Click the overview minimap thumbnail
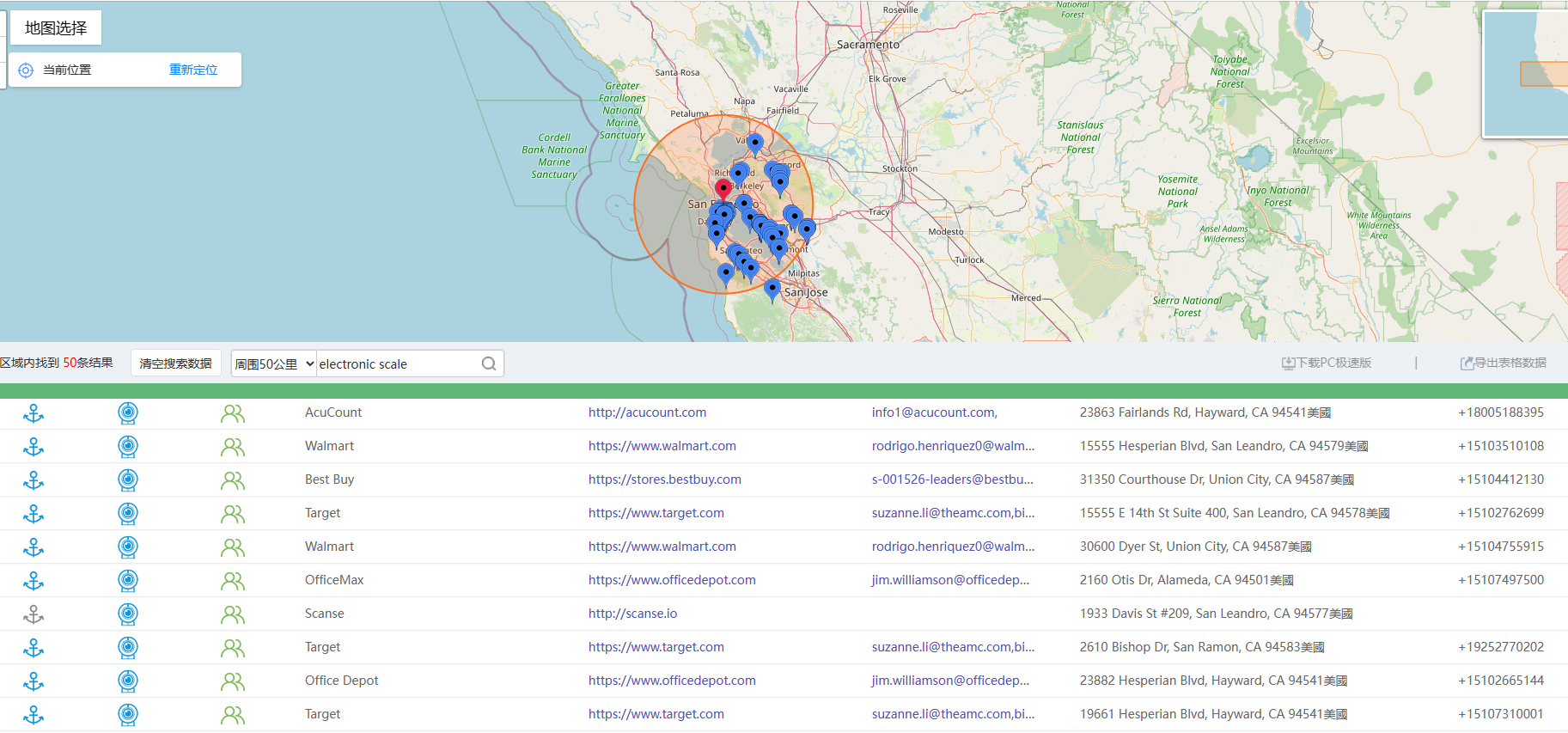1568x733 pixels. pos(1526,73)
